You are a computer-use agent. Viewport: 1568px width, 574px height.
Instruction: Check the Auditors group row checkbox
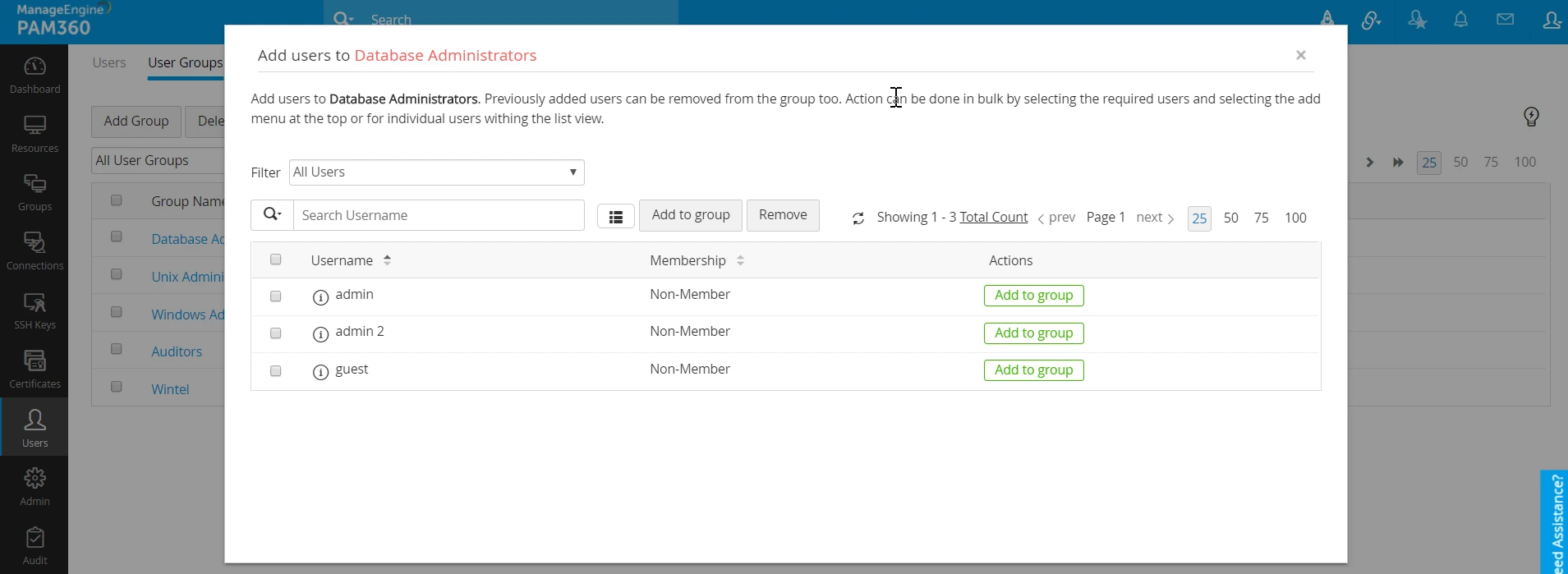(117, 349)
